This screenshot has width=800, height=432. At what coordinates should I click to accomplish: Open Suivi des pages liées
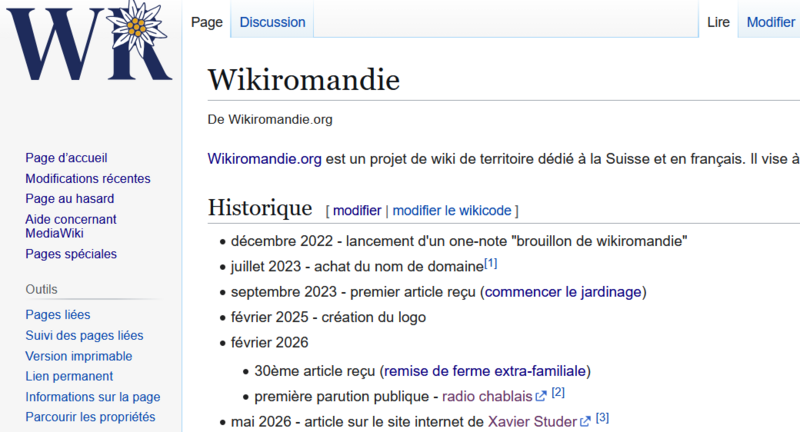tap(84, 336)
